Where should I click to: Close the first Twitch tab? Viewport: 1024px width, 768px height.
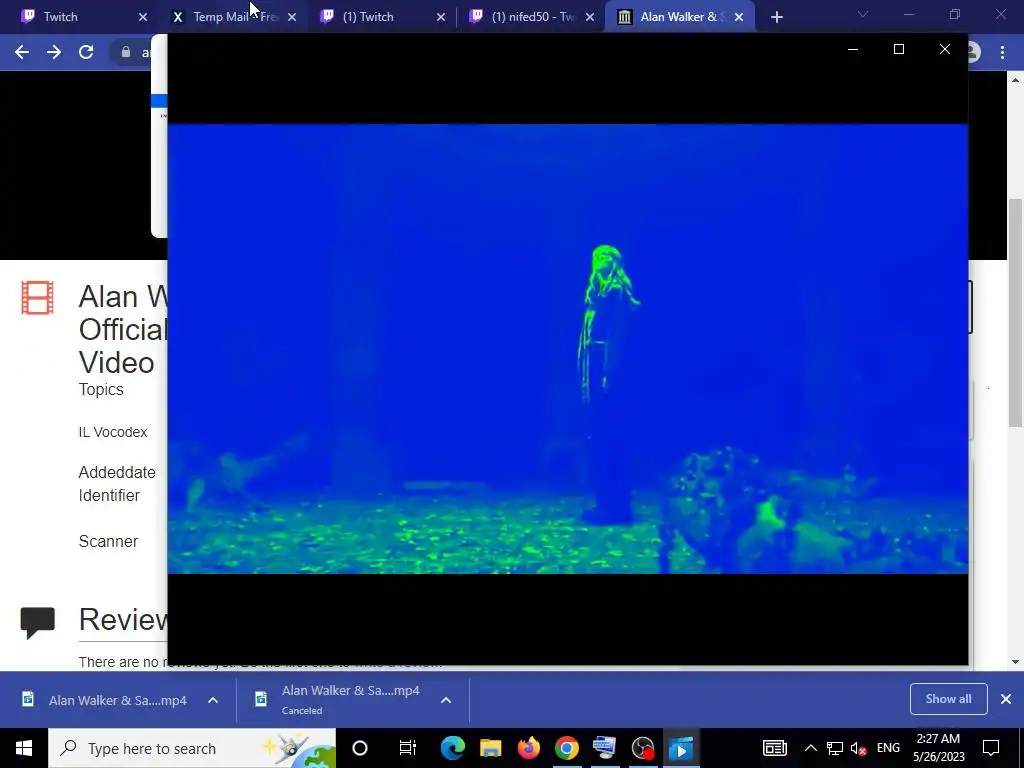click(143, 17)
